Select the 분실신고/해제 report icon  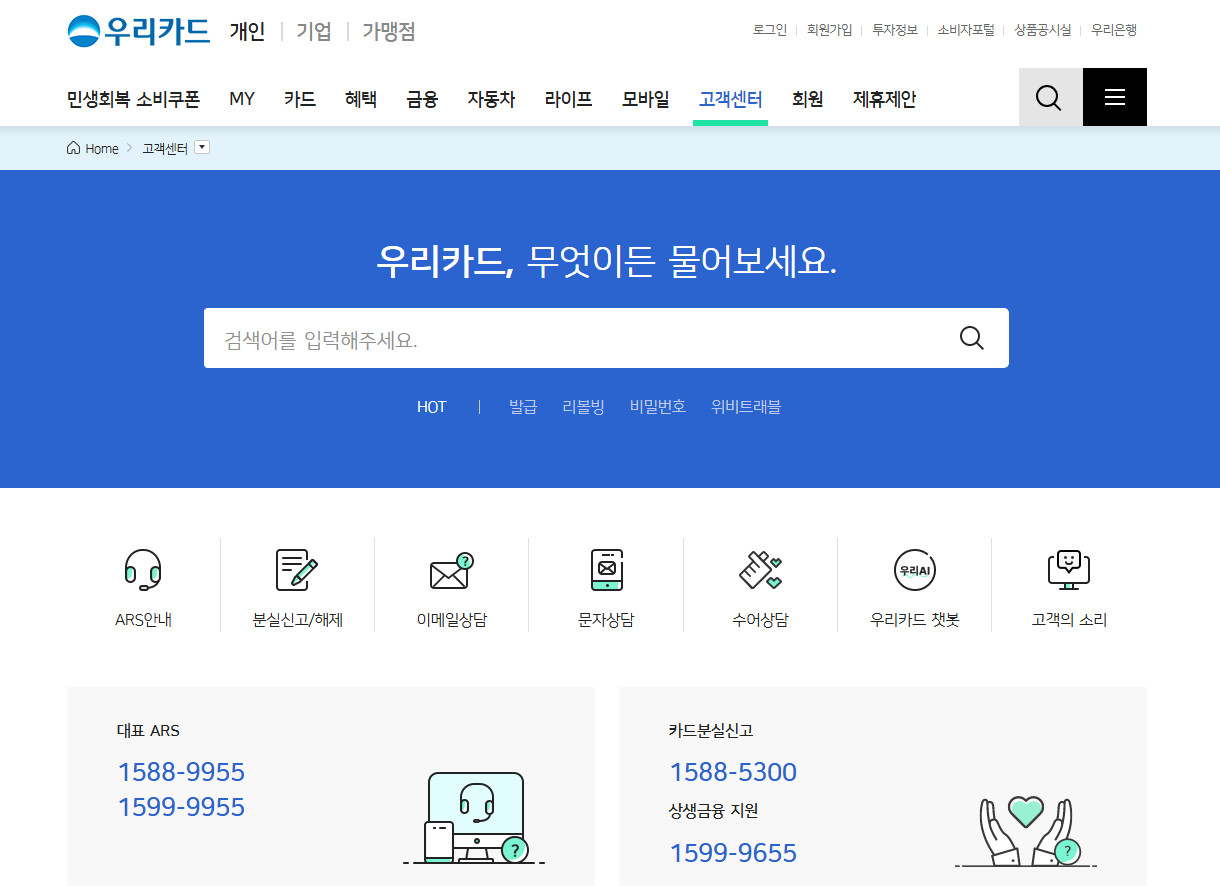(x=297, y=570)
